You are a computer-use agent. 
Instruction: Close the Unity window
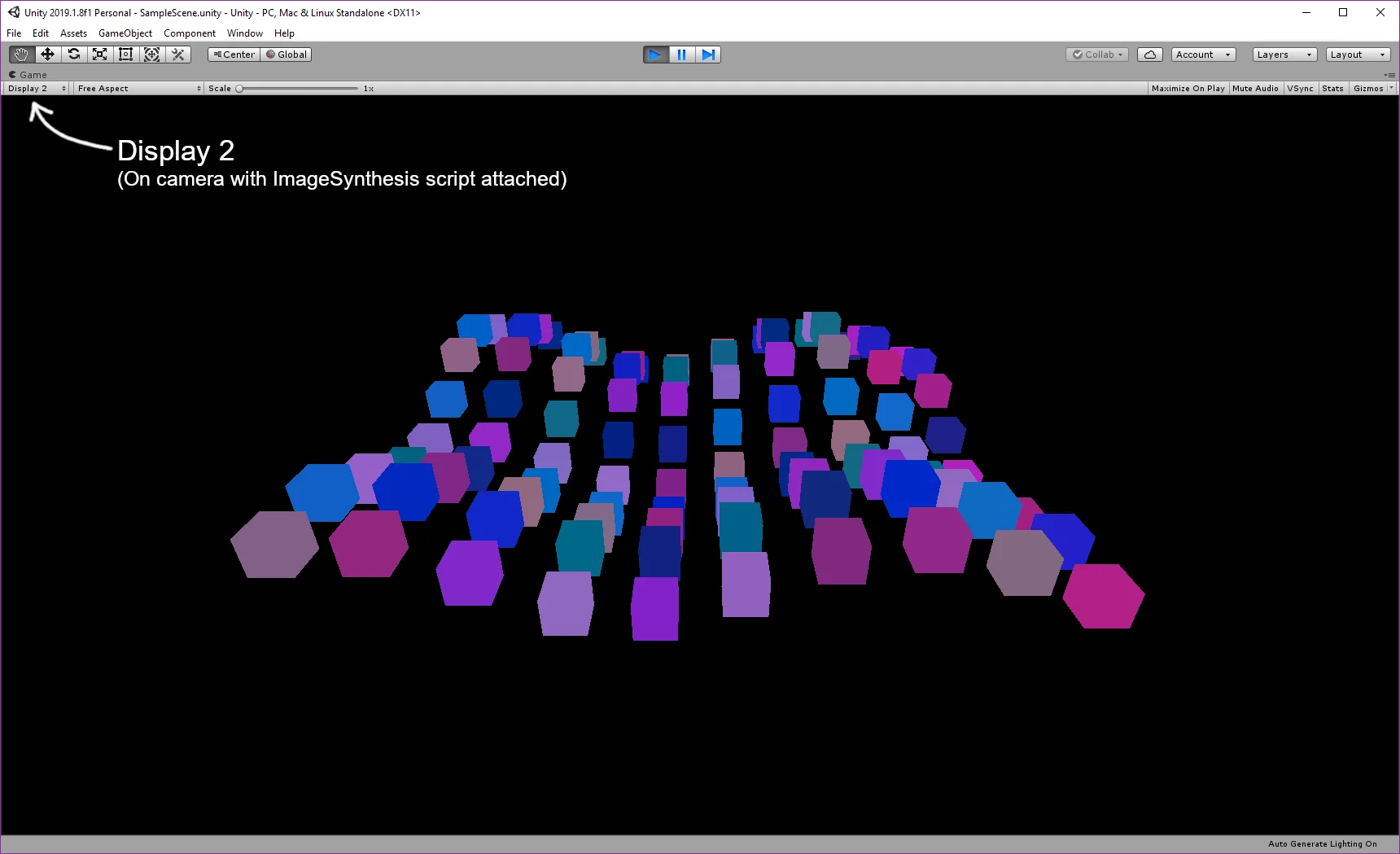coord(1380,12)
